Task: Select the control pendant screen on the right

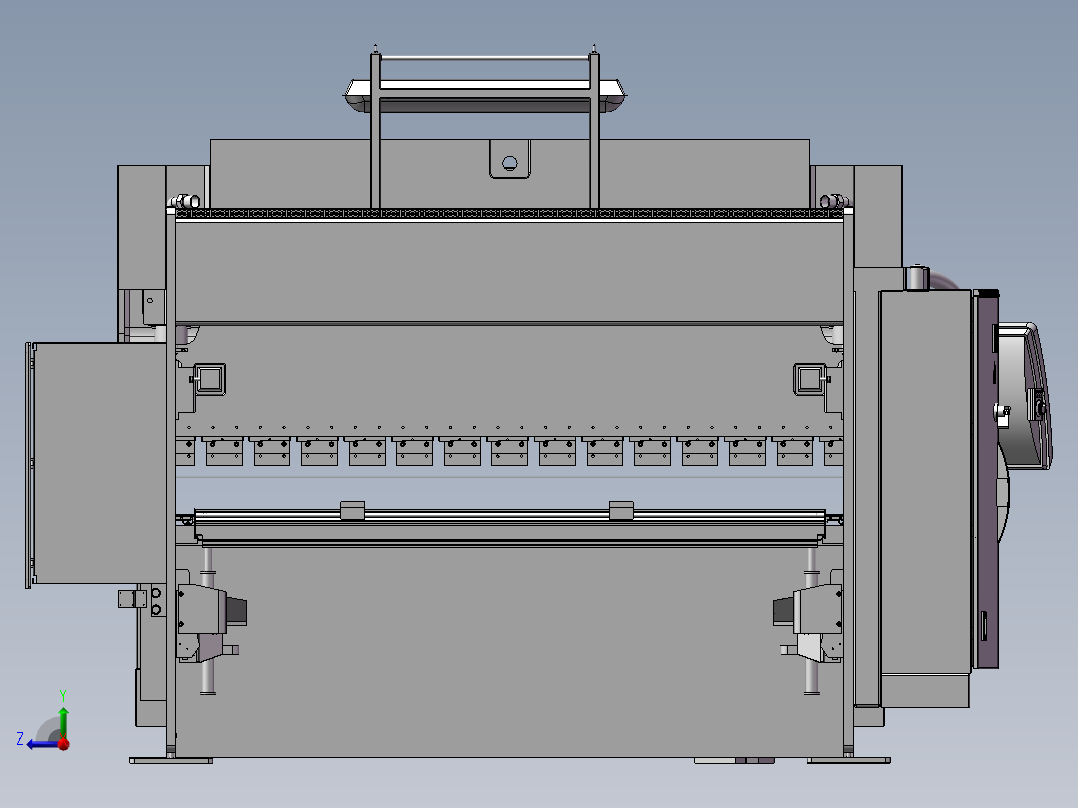Action: click(1024, 396)
